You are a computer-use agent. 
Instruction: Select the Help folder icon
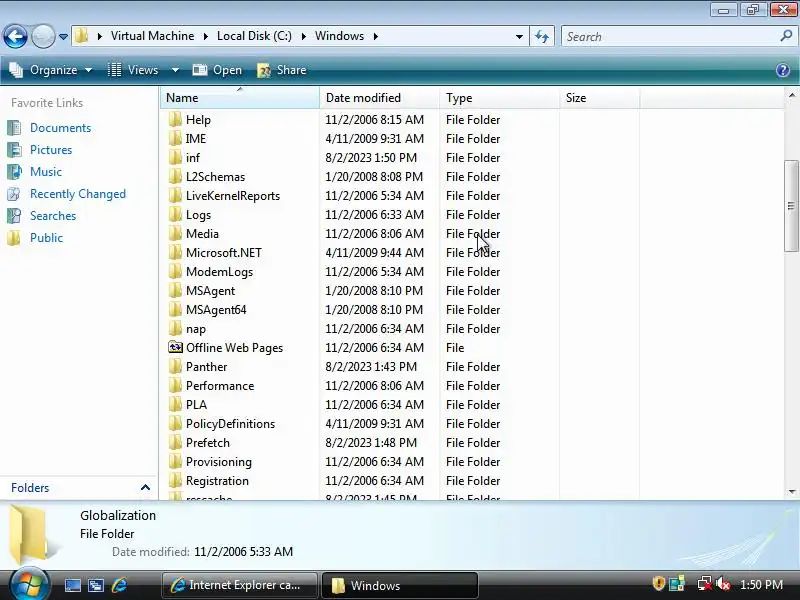click(x=175, y=119)
